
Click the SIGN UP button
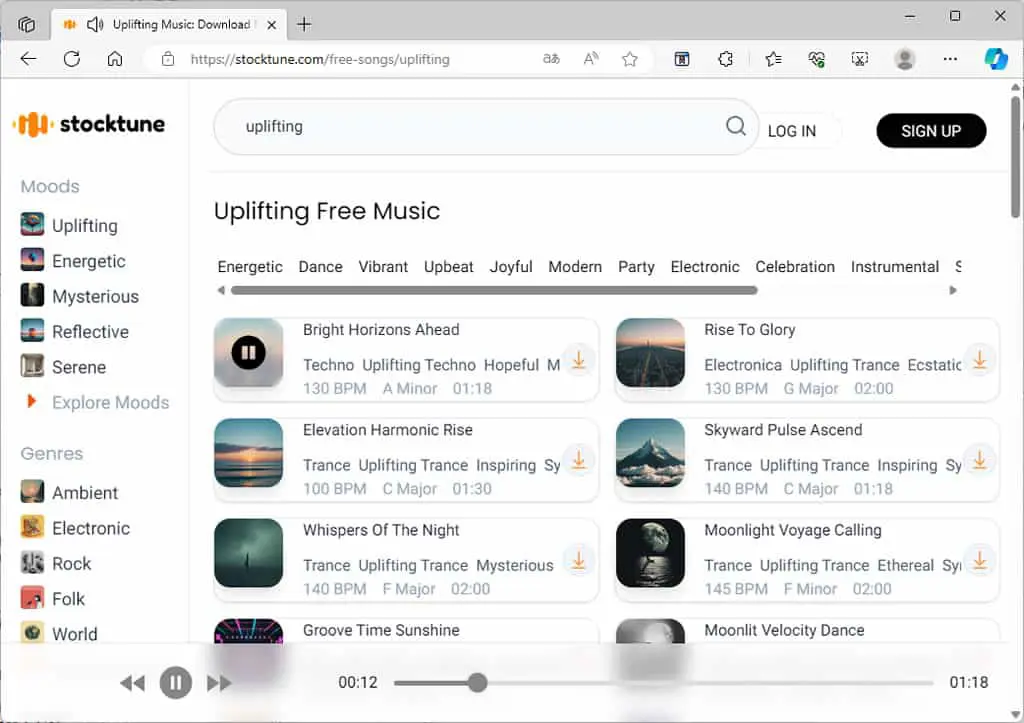point(931,131)
